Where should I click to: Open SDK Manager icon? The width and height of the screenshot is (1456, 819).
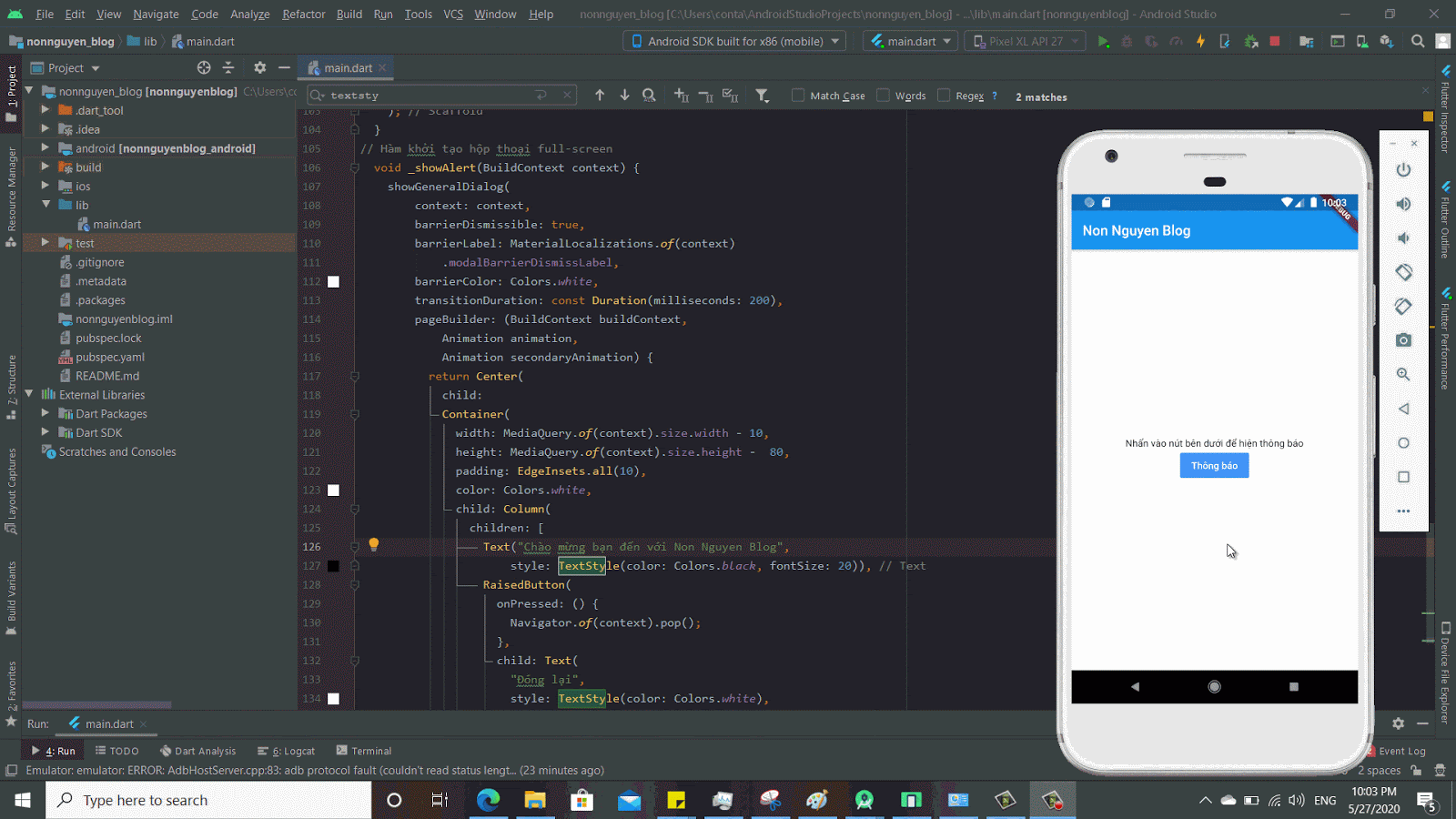(x=1387, y=41)
